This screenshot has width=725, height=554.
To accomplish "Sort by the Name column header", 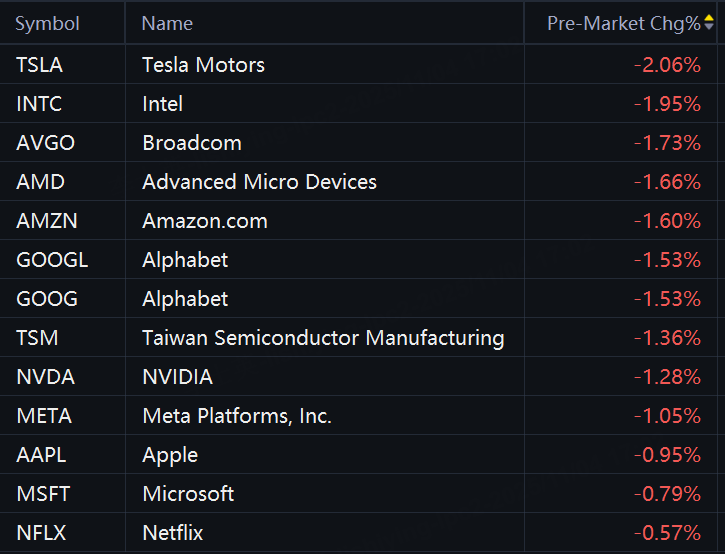I will click(x=167, y=23).
